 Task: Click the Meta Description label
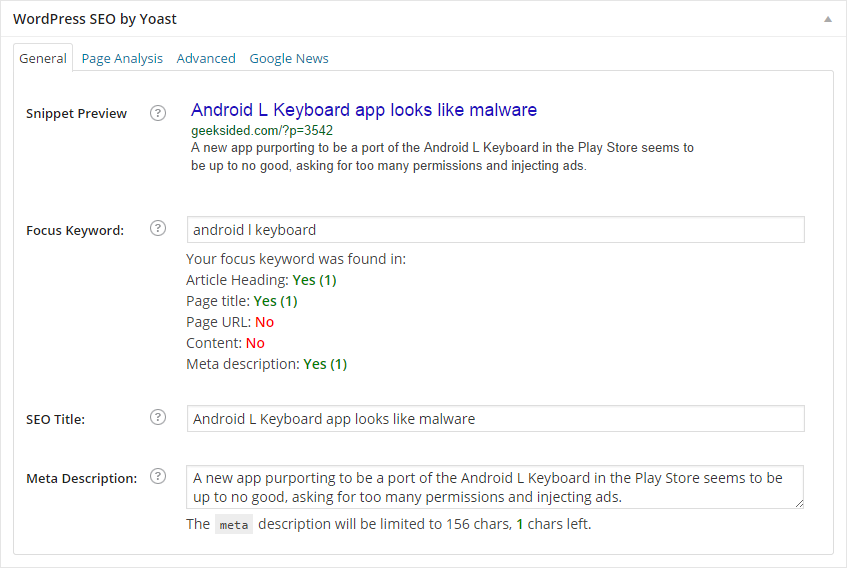(x=81, y=478)
